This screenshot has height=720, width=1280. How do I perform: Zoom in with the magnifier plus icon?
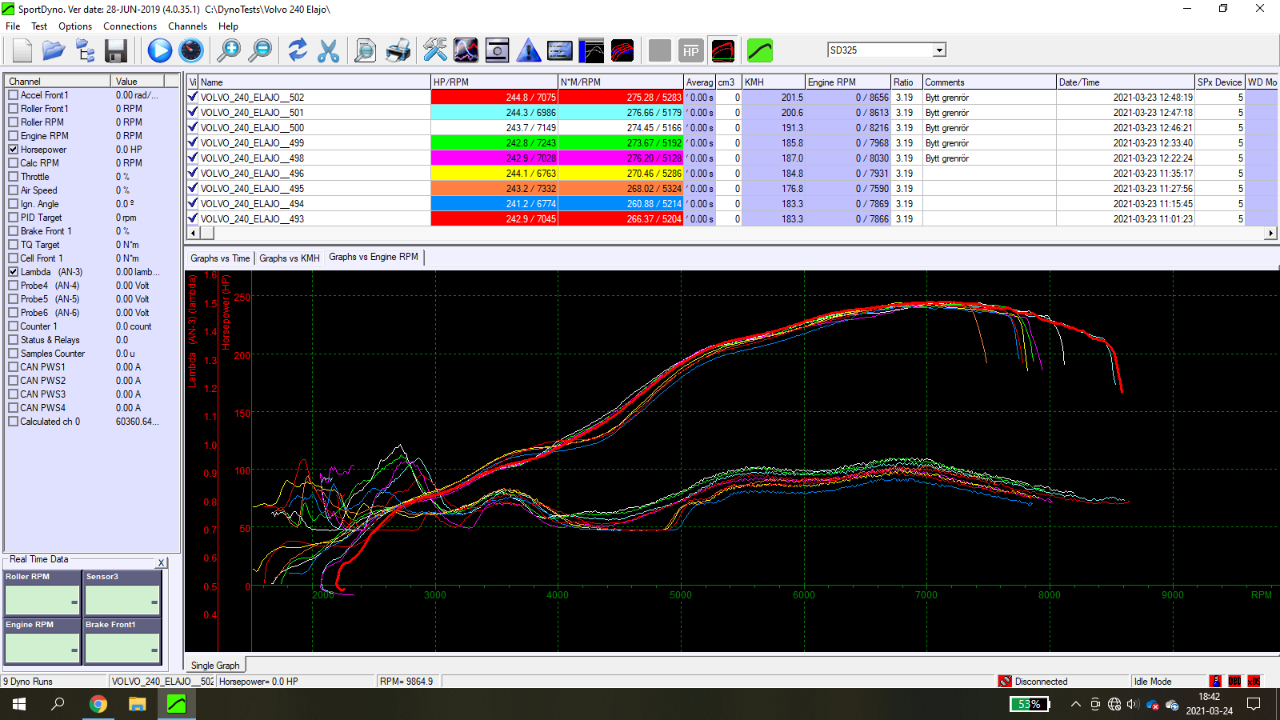(229, 50)
